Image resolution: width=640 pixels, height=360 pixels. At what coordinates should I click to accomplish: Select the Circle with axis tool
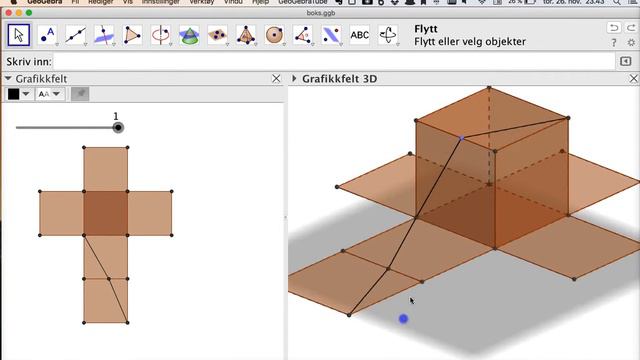pyautogui.click(x=161, y=35)
